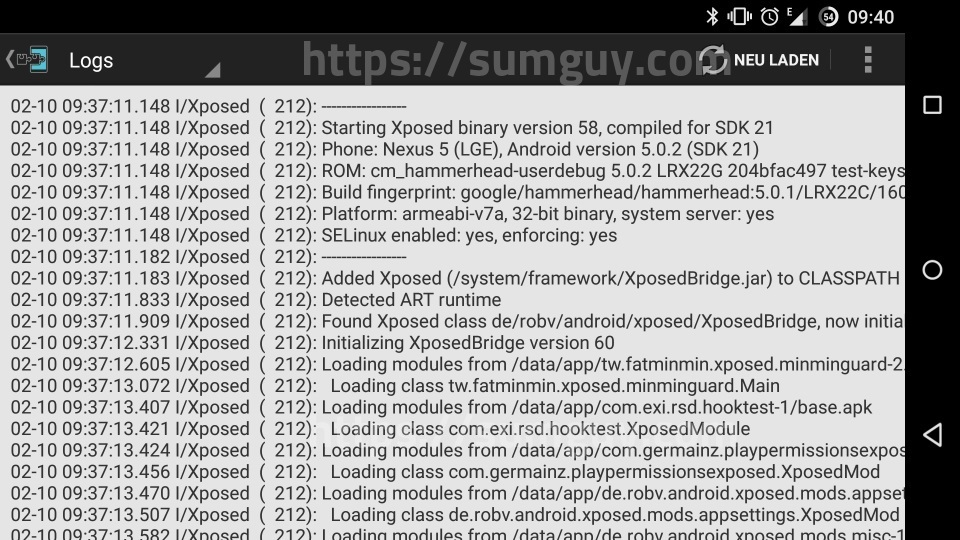The image size is (960, 540).
Task: Select the 'Detected ART runtime' log line
Action: 255,300
